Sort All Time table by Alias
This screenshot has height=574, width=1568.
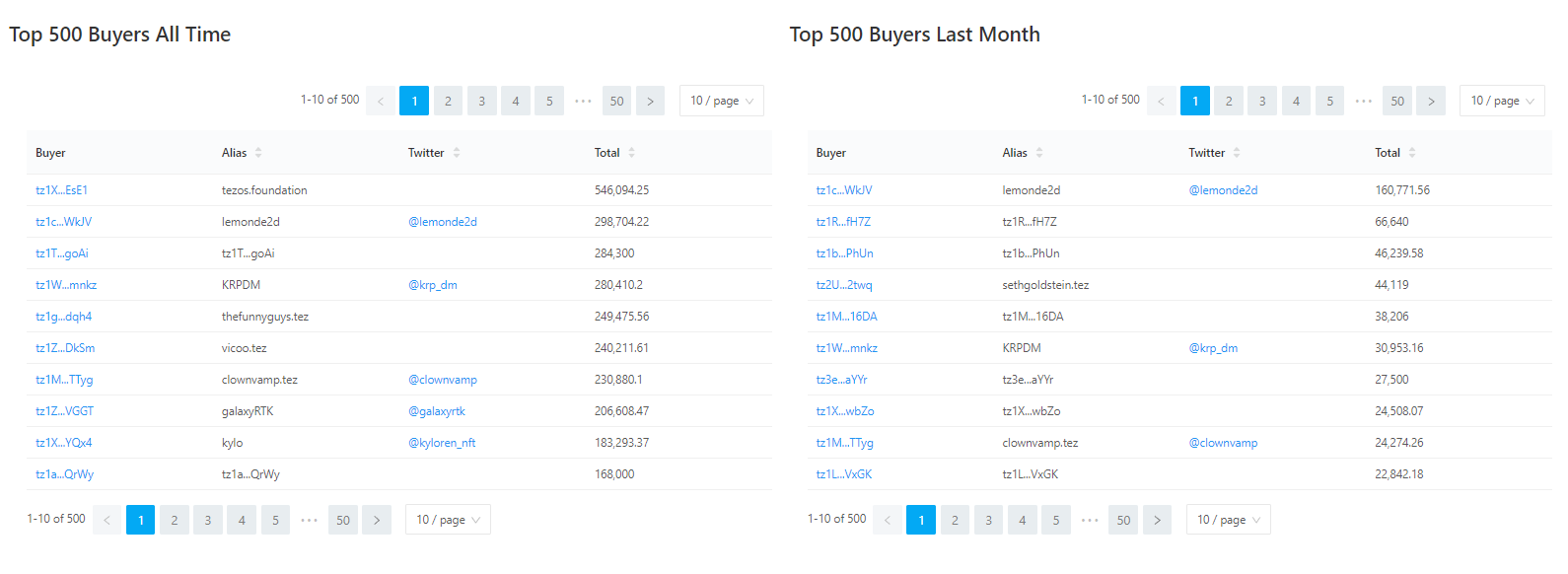point(258,153)
